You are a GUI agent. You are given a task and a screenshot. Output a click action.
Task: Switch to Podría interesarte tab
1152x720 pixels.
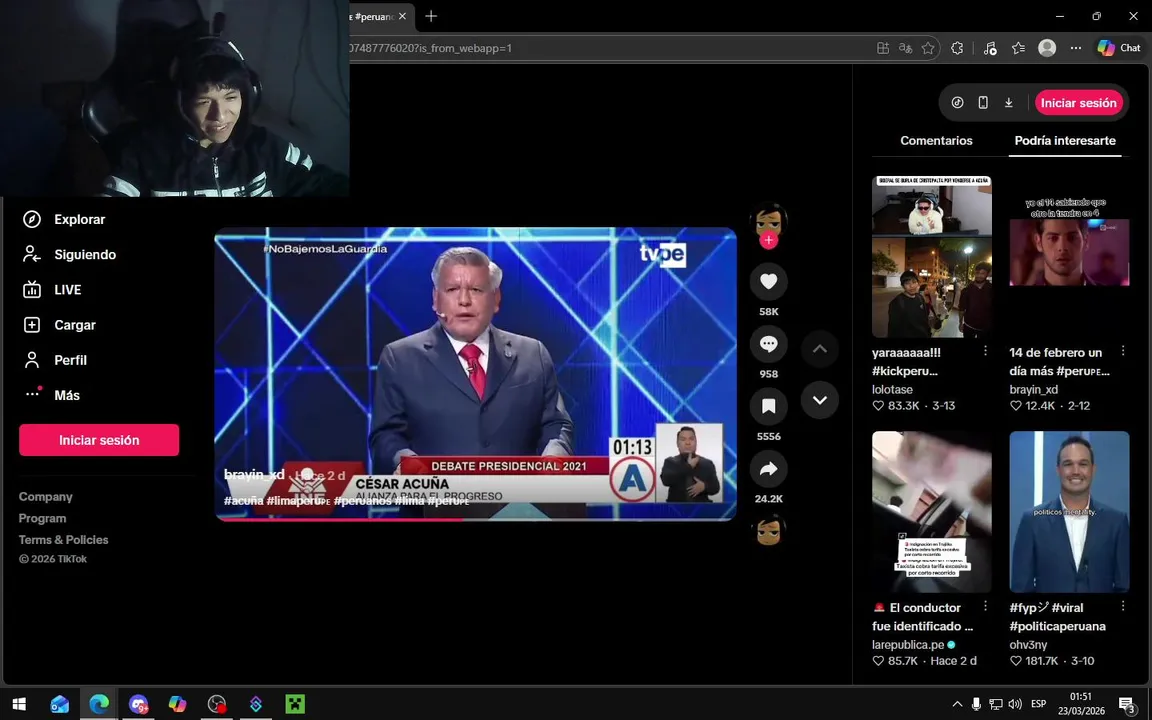tap(1065, 140)
